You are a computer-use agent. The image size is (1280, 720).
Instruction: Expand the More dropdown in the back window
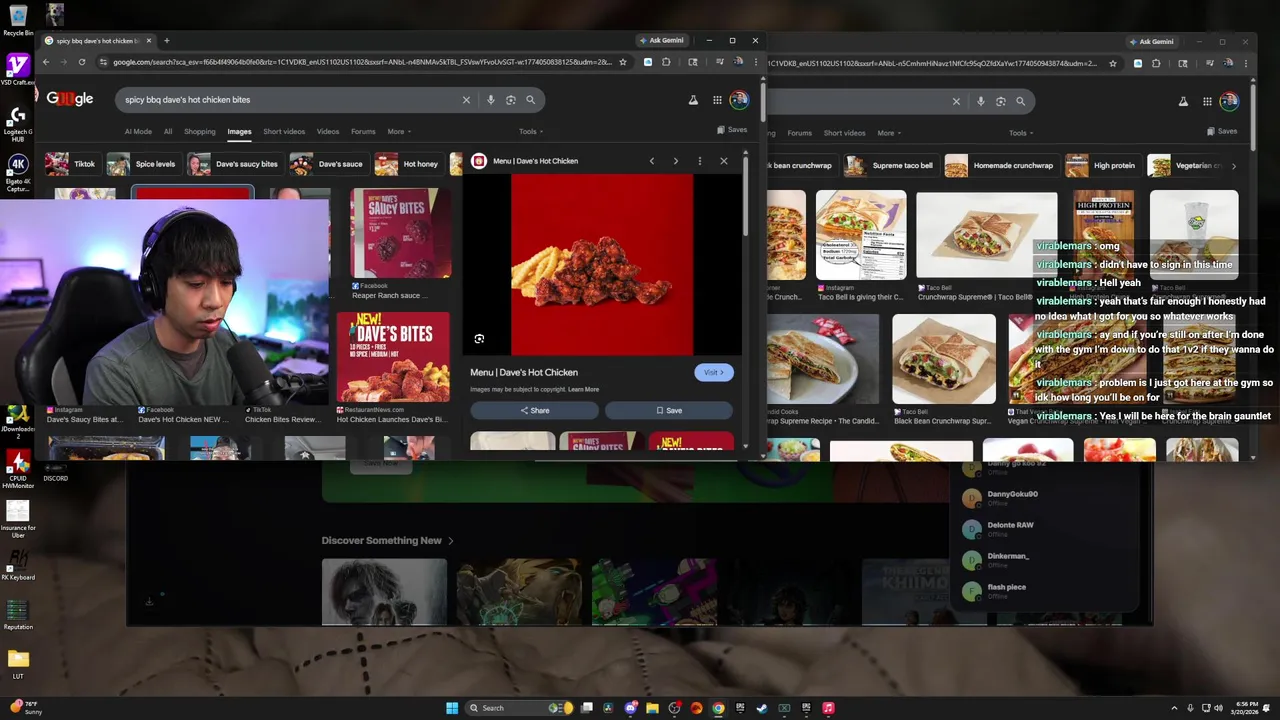[889, 133]
